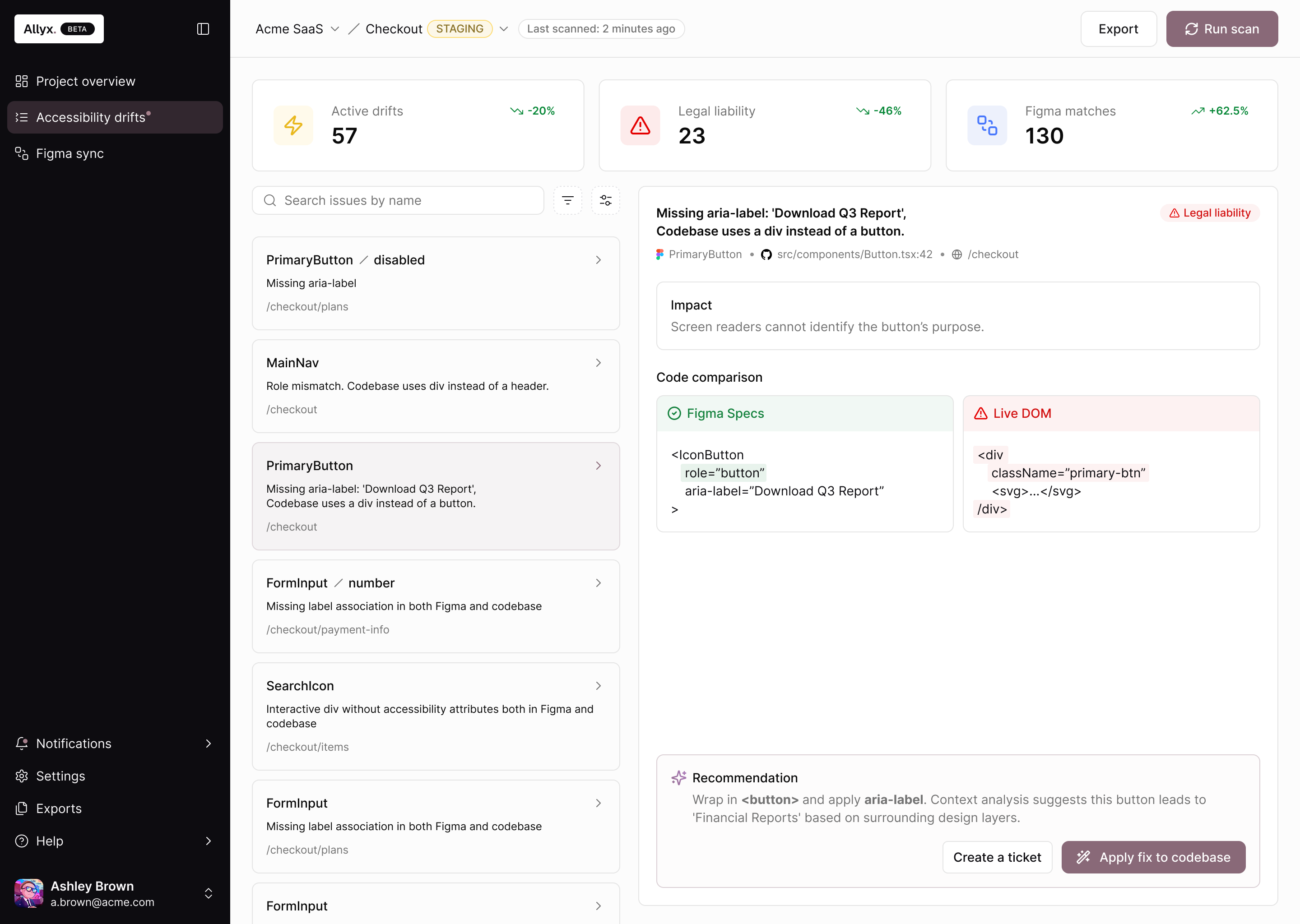The height and width of the screenshot is (924, 1300).
Task: Click the Exports documents icon
Action: [x=22, y=808]
